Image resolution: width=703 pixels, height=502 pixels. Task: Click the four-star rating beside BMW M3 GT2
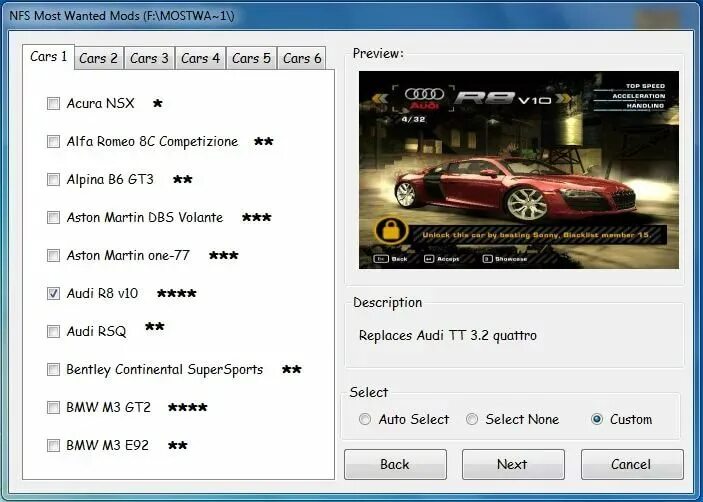[x=187, y=407]
